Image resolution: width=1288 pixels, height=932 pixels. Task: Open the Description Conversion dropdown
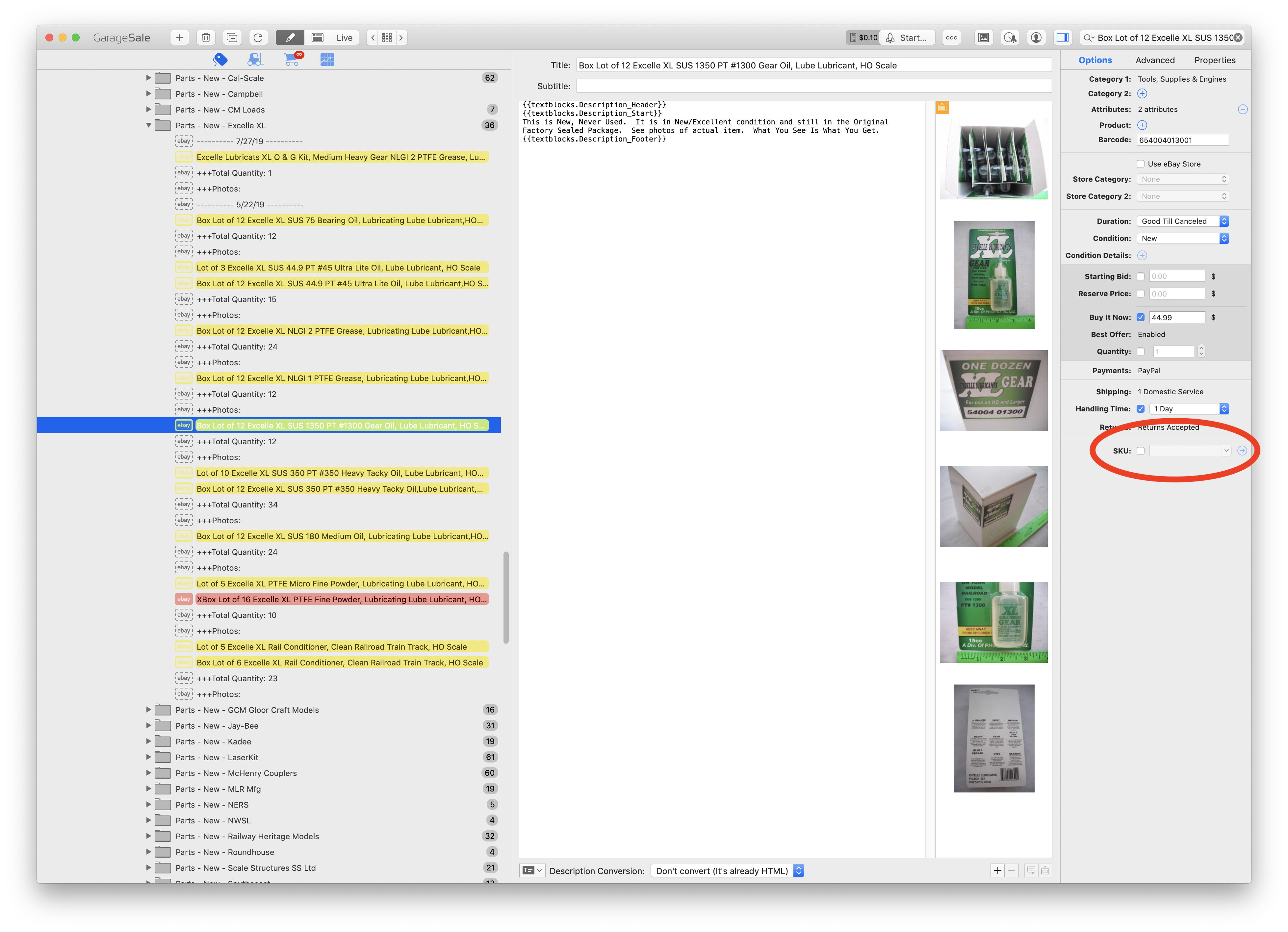727,871
